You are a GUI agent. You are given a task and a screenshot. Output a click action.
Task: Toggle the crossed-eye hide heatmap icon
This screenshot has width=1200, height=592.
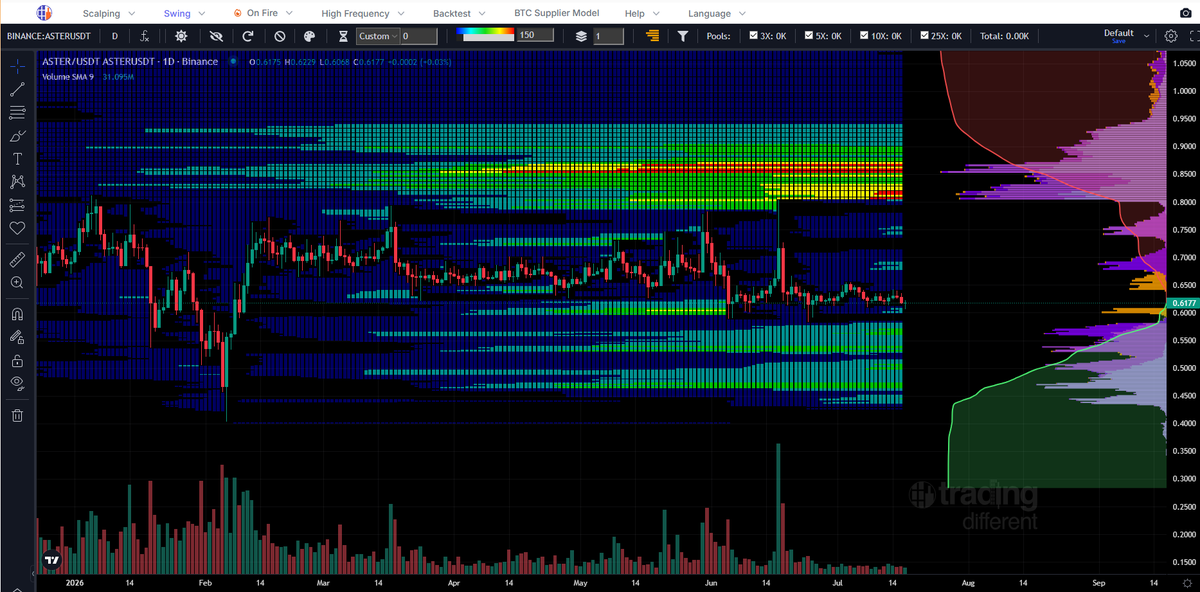click(x=214, y=36)
